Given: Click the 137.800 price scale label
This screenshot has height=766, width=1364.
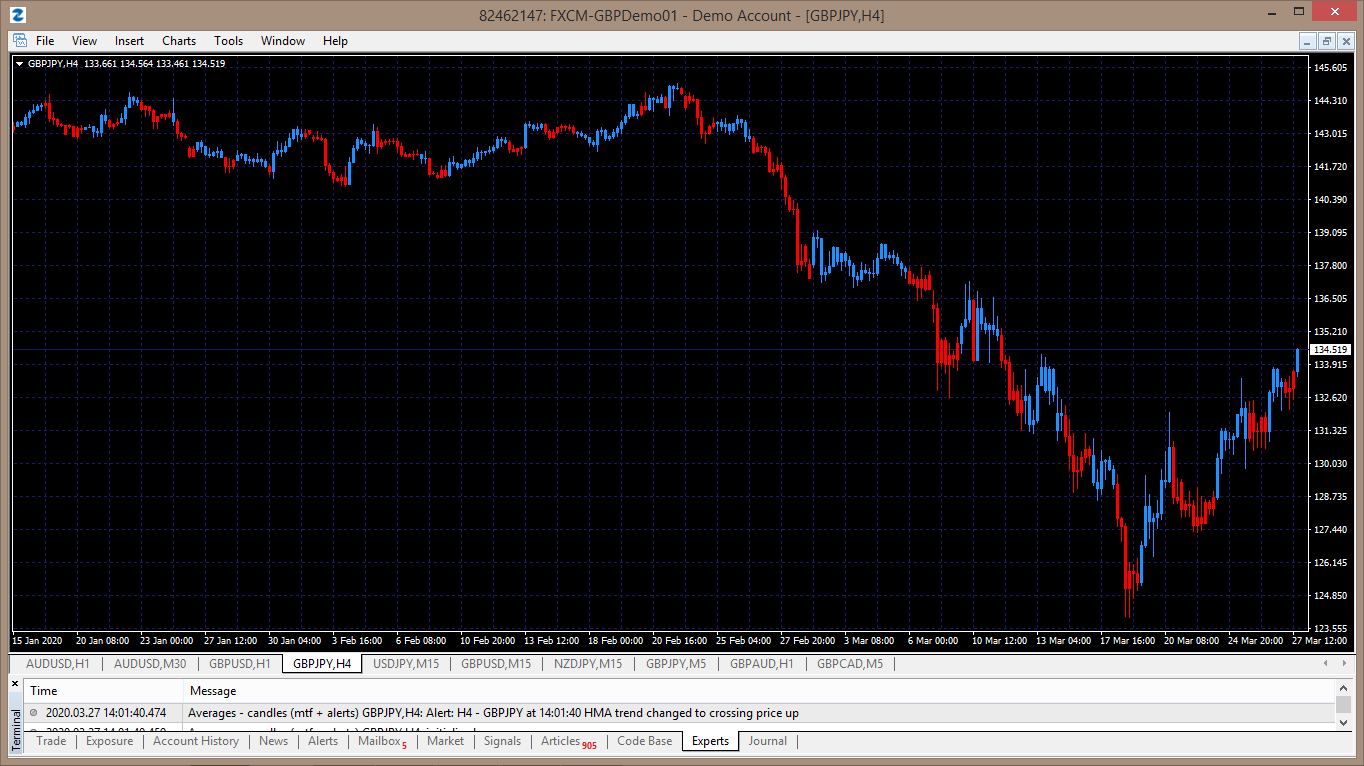Looking at the screenshot, I should click(1331, 265).
